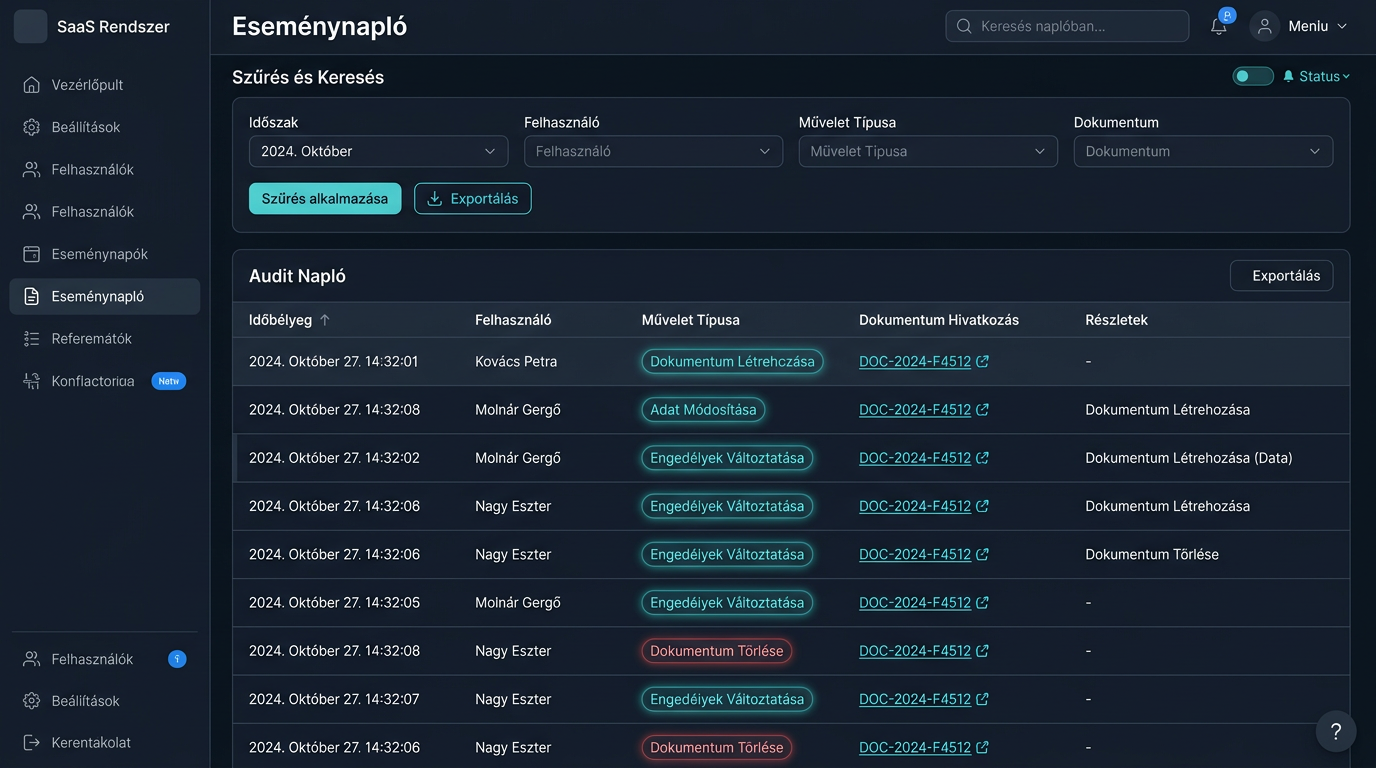The width and height of the screenshot is (1376, 768).
Task: Open external link icon in 14:32:01 row
Action: [x=982, y=361]
